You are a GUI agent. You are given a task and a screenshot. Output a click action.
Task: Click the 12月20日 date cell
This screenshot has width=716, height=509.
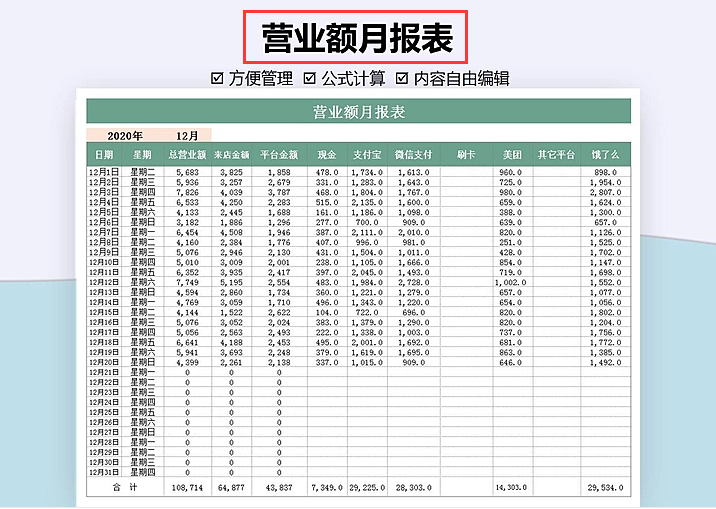pos(104,363)
